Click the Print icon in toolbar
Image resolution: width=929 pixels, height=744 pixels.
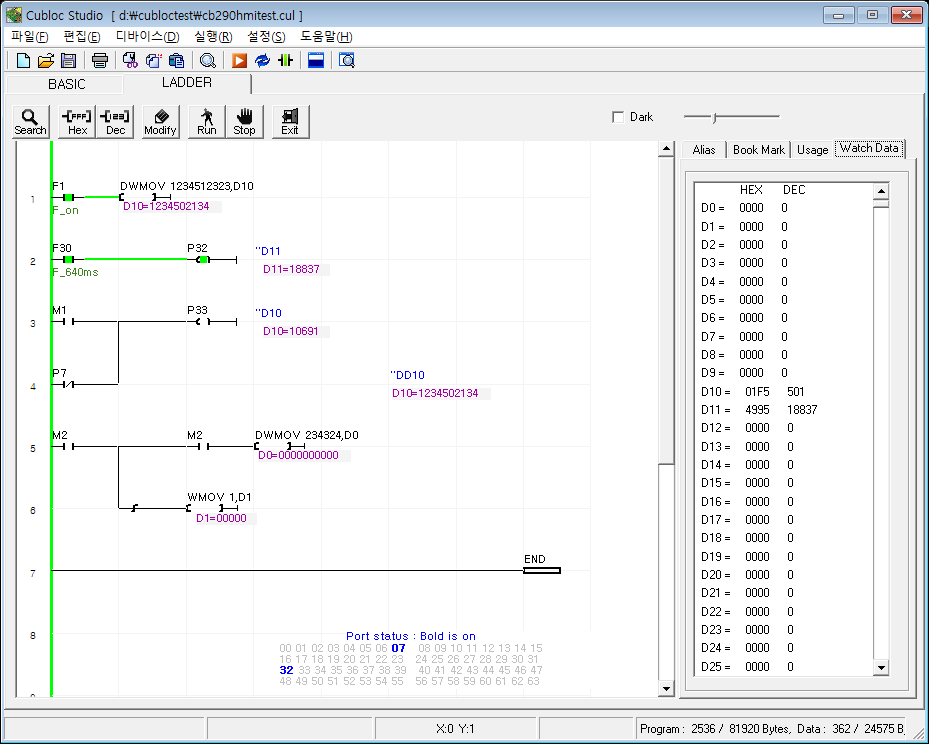(x=100, y=61)
